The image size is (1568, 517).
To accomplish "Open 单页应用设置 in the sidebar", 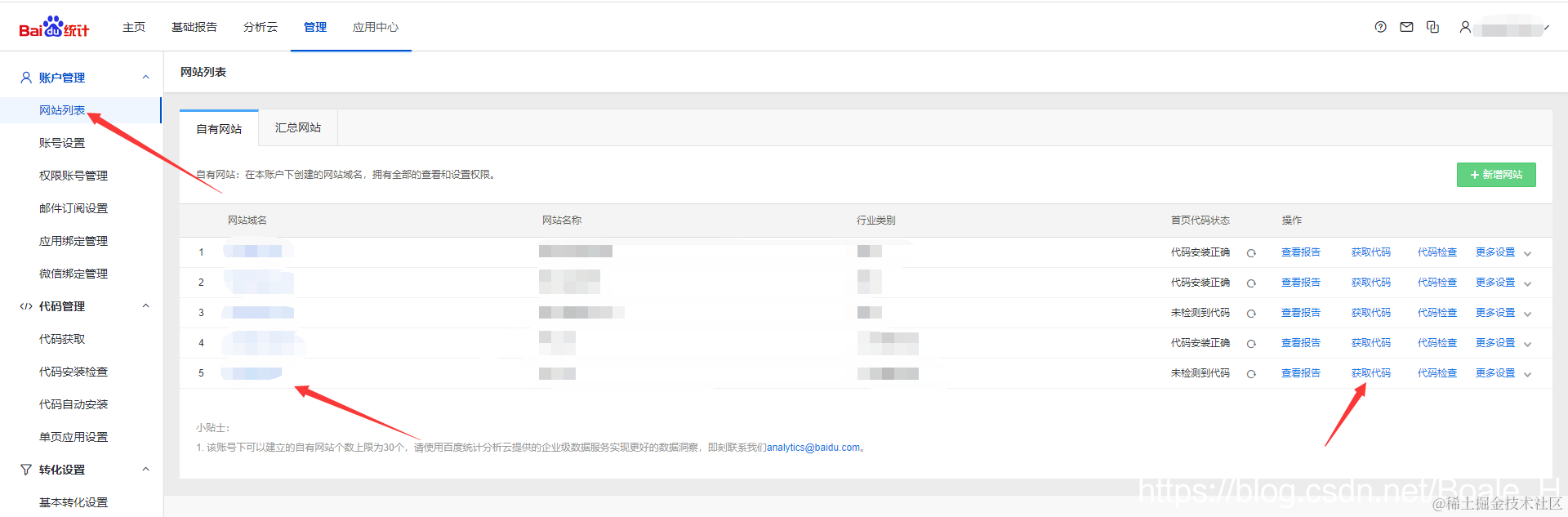I will coord(73,437).
